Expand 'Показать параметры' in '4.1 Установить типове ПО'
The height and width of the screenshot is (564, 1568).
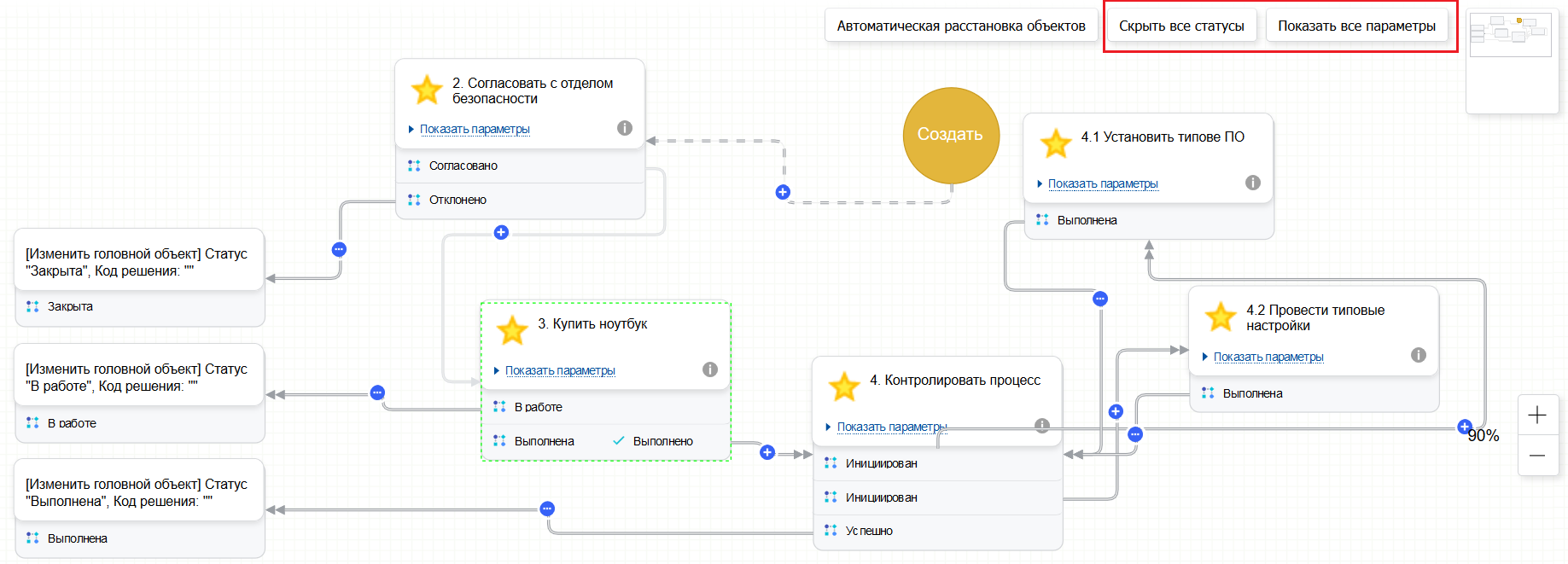1102,183
